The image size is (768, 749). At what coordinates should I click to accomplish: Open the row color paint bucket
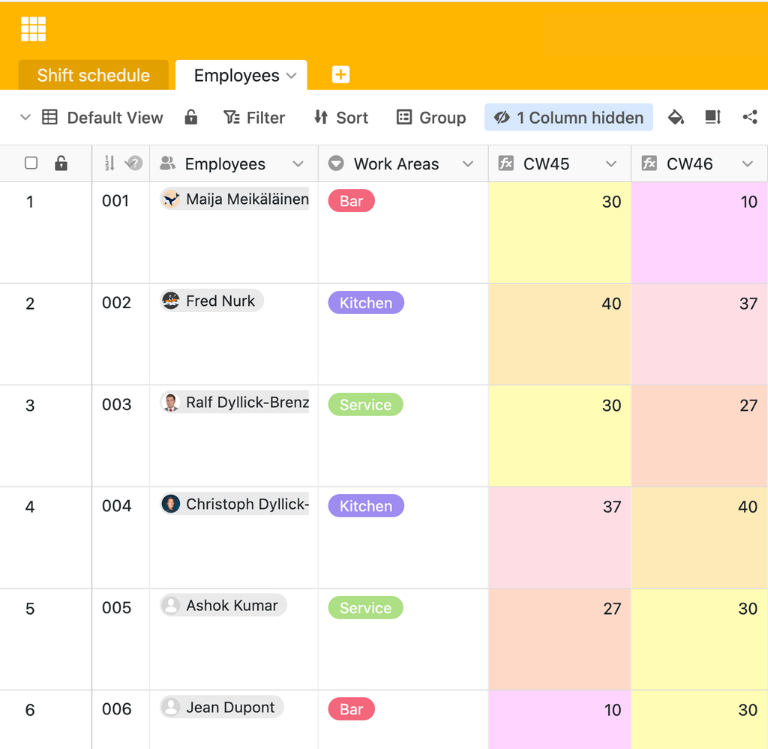pos(676,118)
